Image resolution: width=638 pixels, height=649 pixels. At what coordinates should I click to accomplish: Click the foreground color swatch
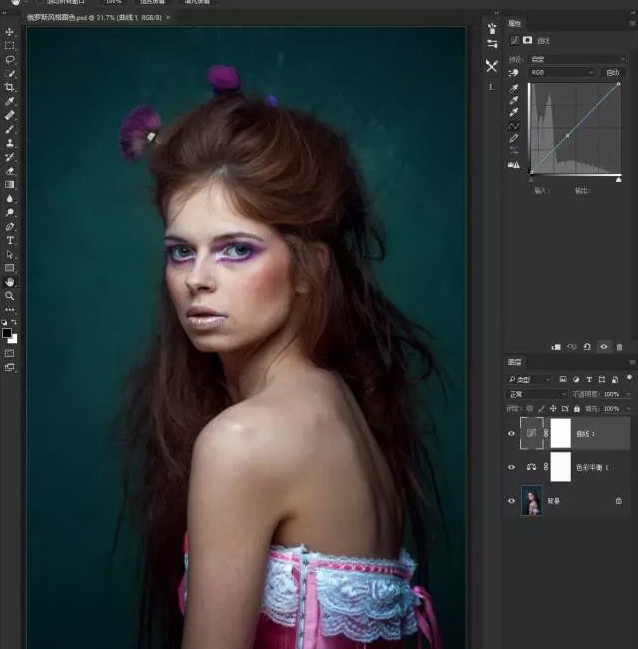[x=7, y=332]
